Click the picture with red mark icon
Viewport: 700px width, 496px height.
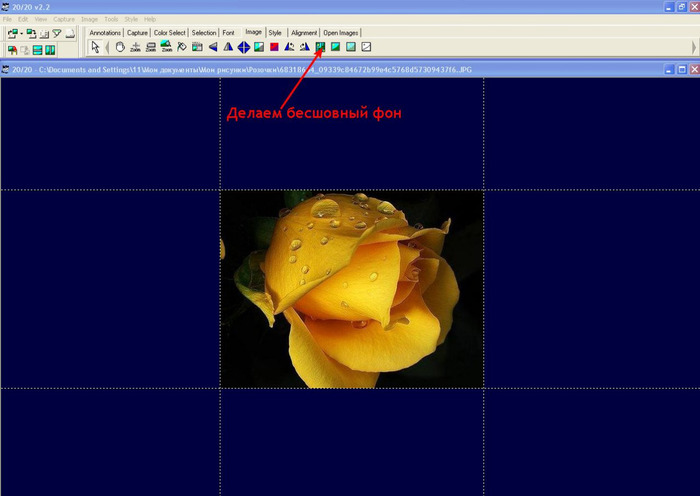coord(12,50)
